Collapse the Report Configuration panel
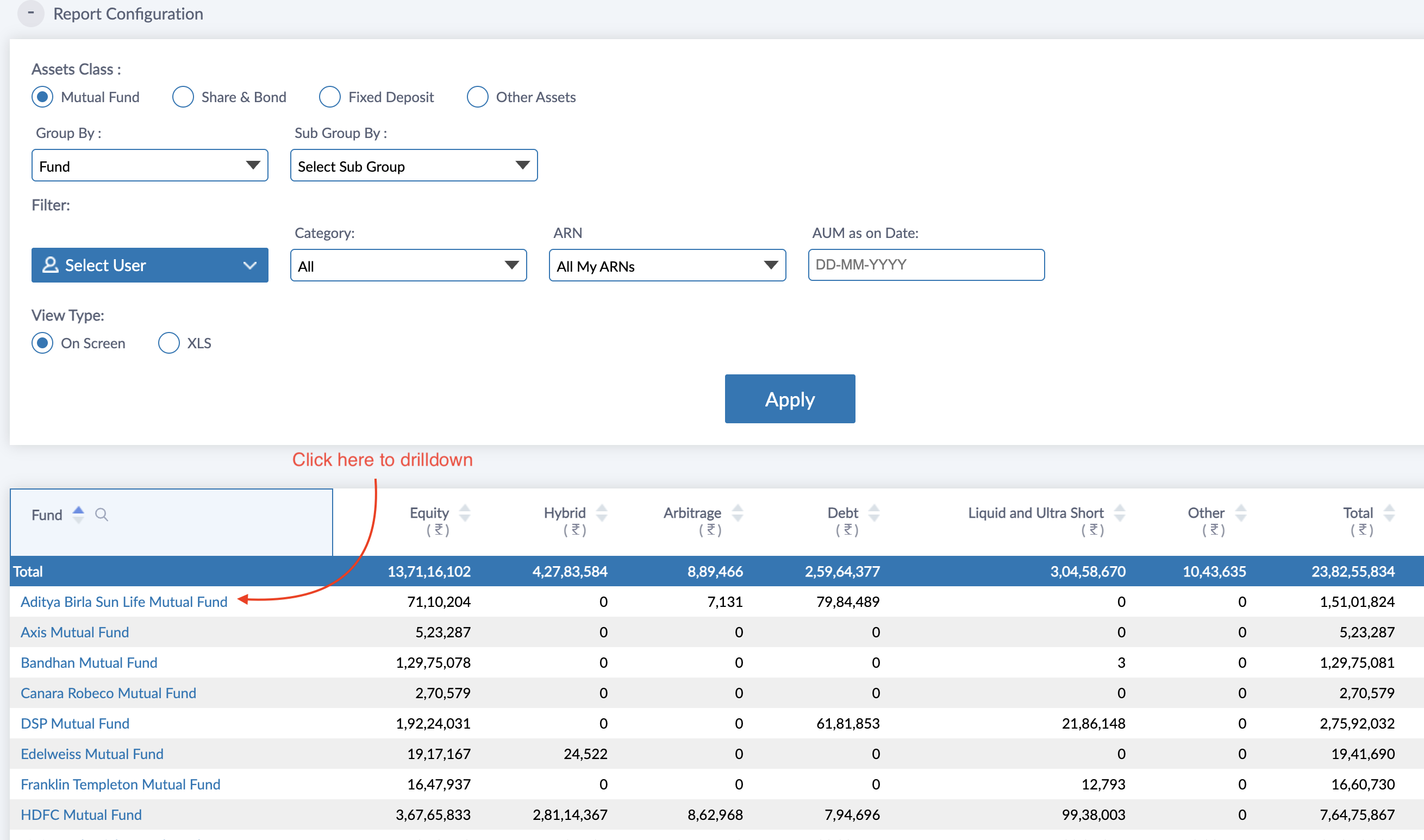Image resolution: width=1424 pixels, height=840 pixels. [30, 12]
